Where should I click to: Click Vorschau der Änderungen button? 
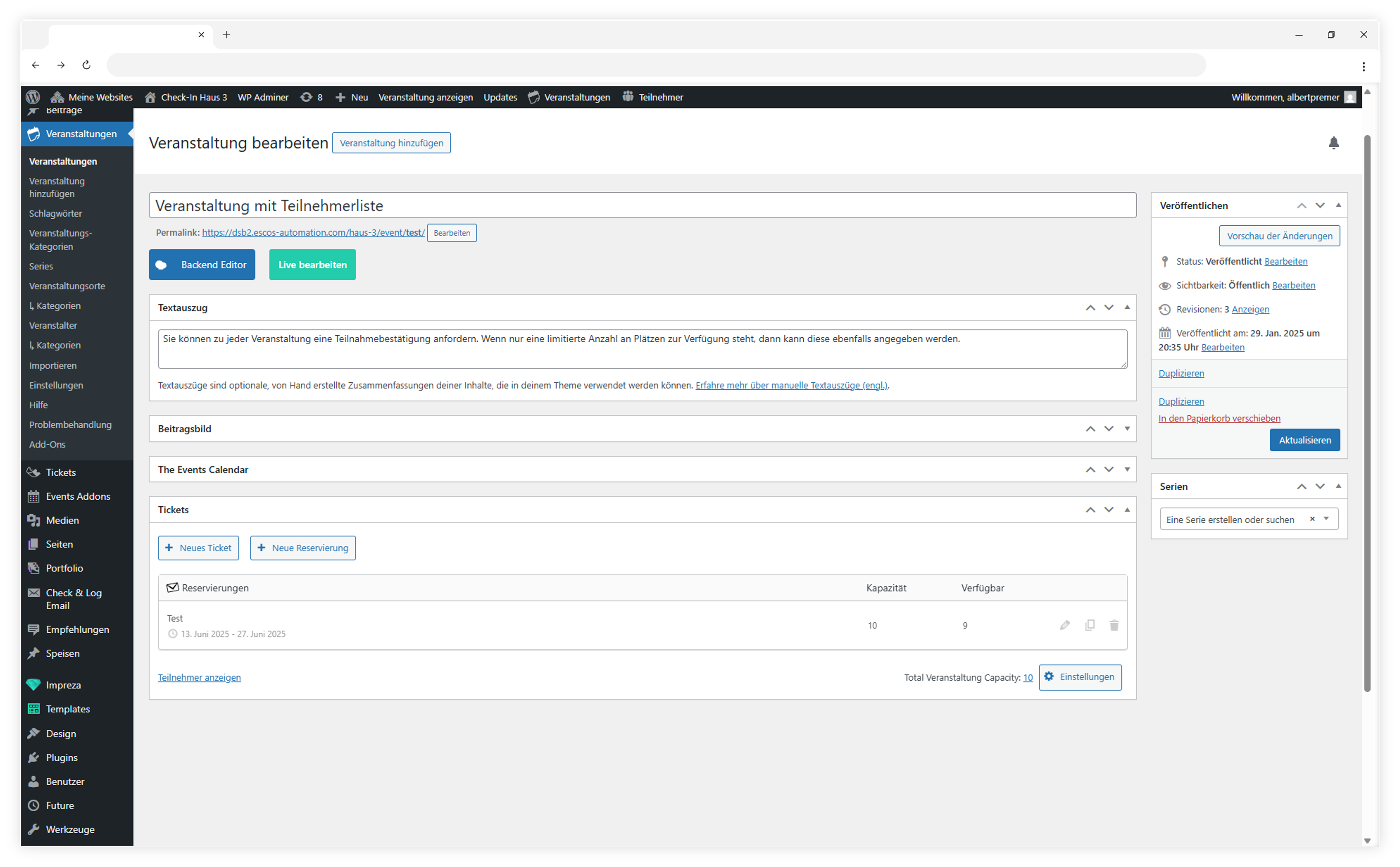click(1279, 236)
